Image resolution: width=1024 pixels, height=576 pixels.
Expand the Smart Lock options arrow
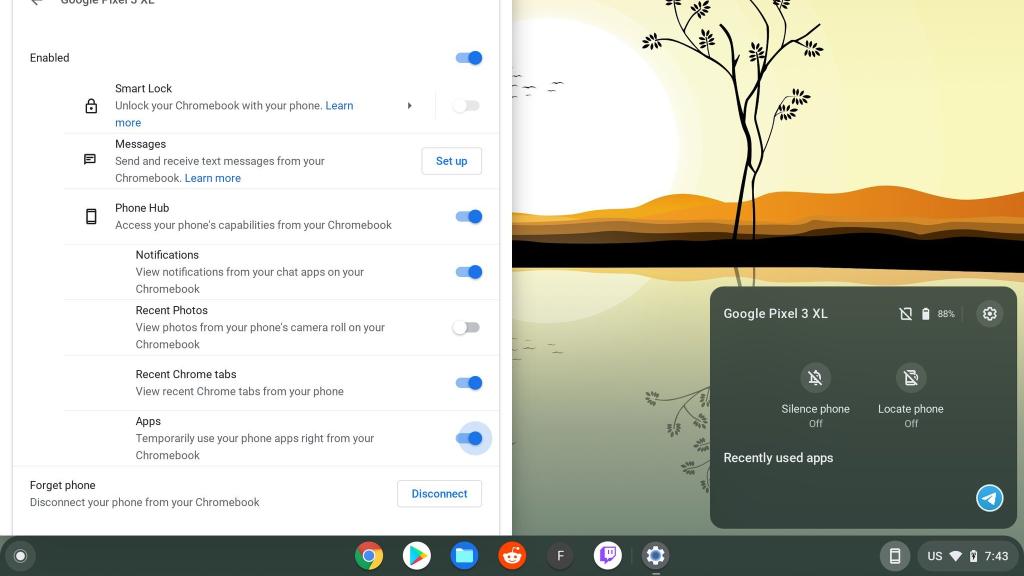(x=410, y=105)
